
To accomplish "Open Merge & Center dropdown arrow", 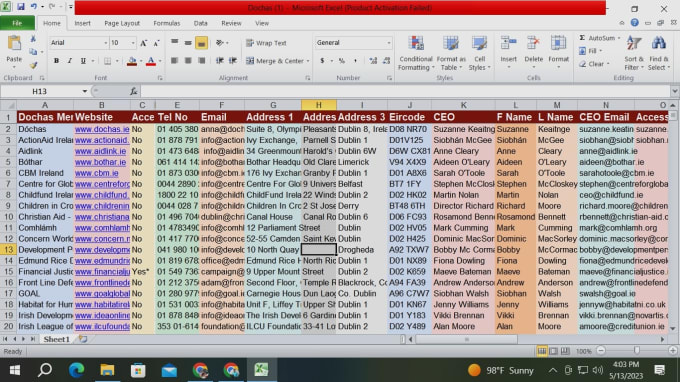I will 308,61.
